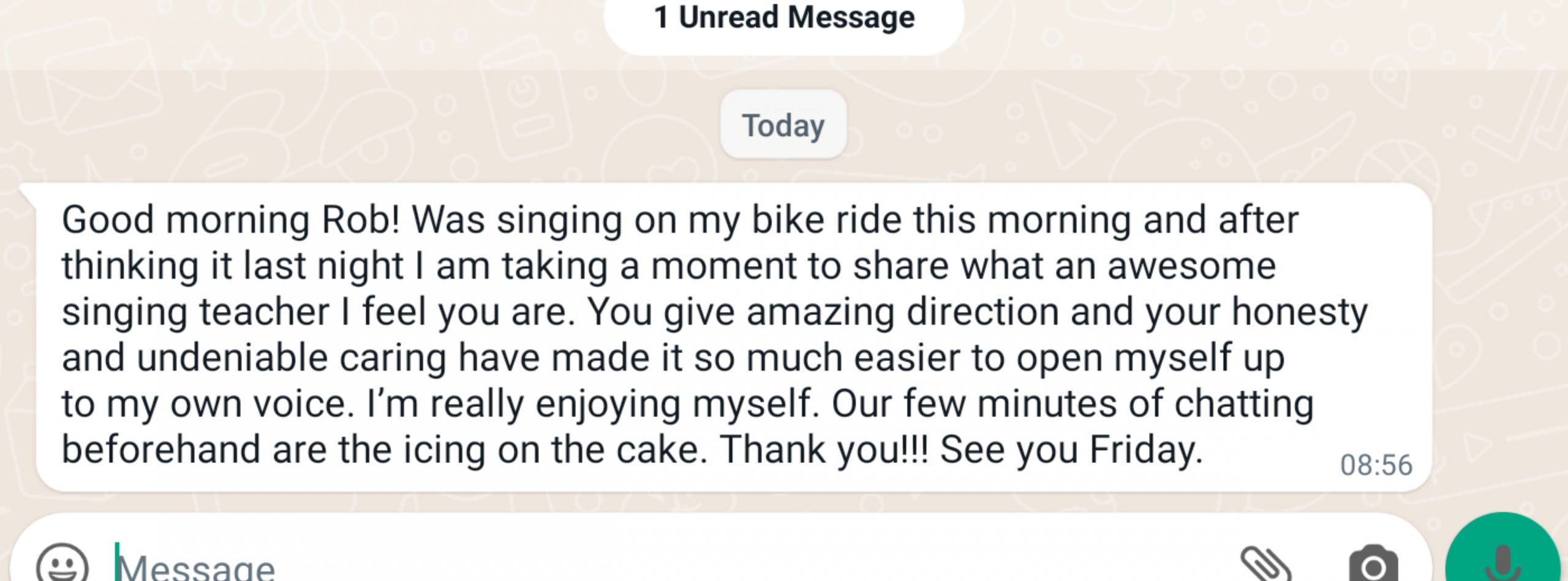Click the phrase "icing on the cake"
The height and width of the screenshot is (581, 1568).
(x=551, y=450)
